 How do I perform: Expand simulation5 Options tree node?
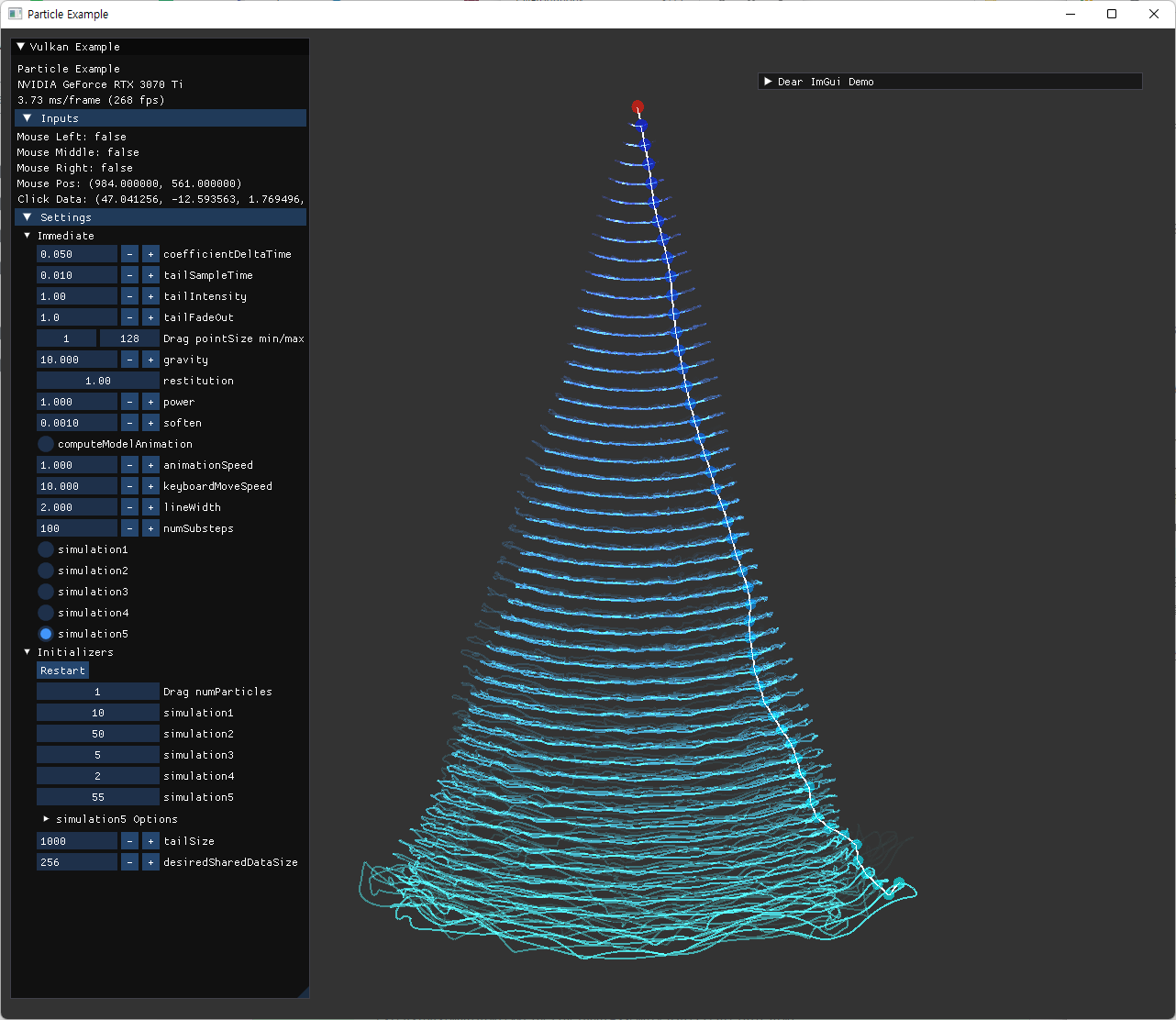click(46, 819)
